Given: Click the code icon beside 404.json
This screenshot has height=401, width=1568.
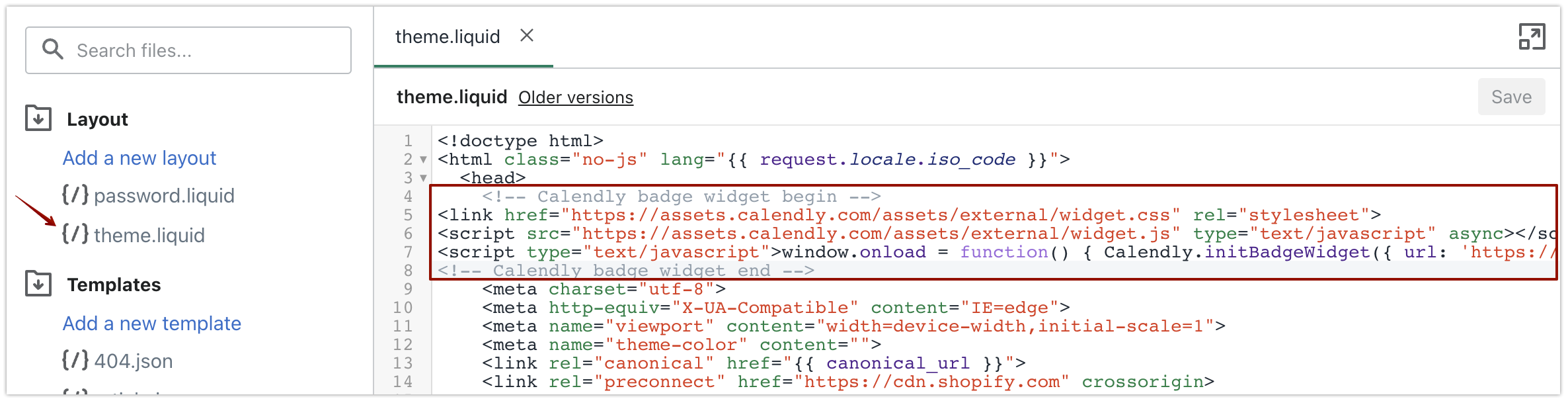Looking at the screenshot, I should pyautogui.click(x=75, y=360).
